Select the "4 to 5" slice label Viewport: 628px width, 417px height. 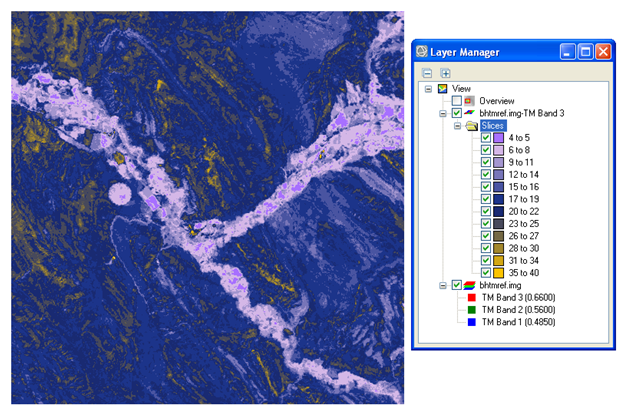tap(519, 138)
